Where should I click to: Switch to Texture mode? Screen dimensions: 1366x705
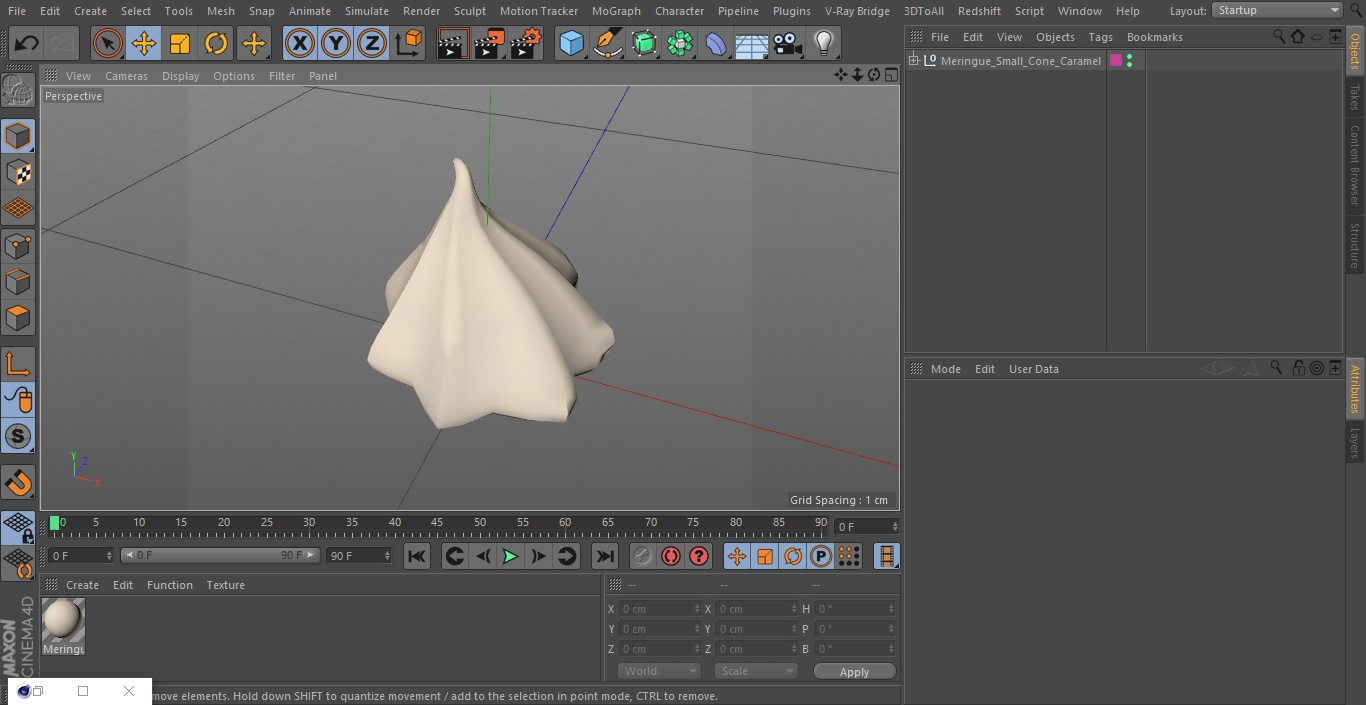pyautogui.click(x=18, y=173)
